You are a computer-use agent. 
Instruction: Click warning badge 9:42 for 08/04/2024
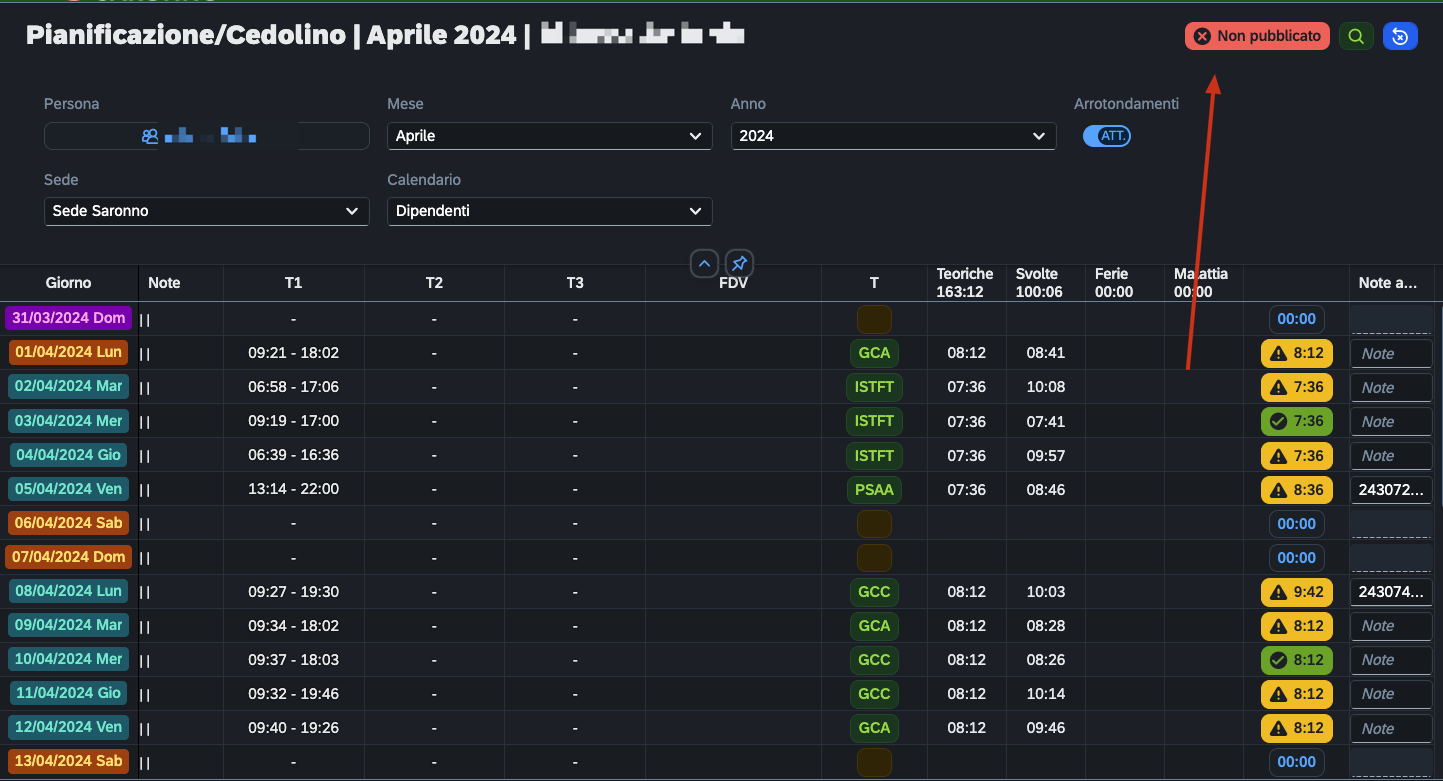tap(1297, 591)
